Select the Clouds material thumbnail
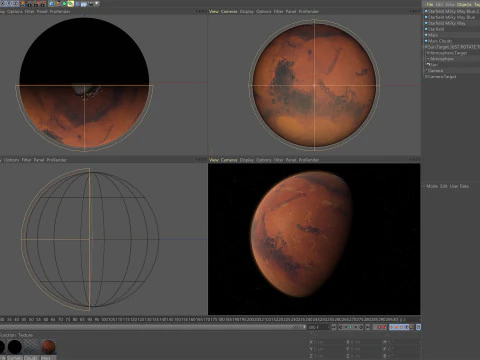This screenshot has height=360, width=480. point(32,347)
